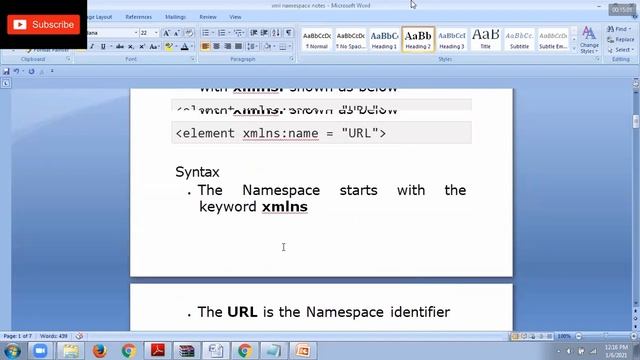Apply the yellow text highlight color
Screen dimensions: 640x360
pyautogui.click(x=168, y=47)
